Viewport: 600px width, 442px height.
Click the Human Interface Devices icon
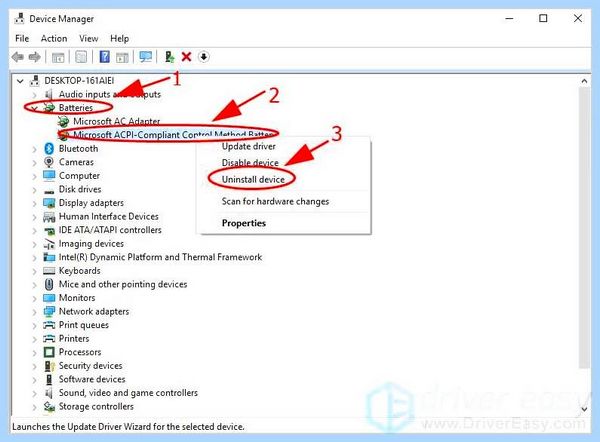click(x=49, y=217)
